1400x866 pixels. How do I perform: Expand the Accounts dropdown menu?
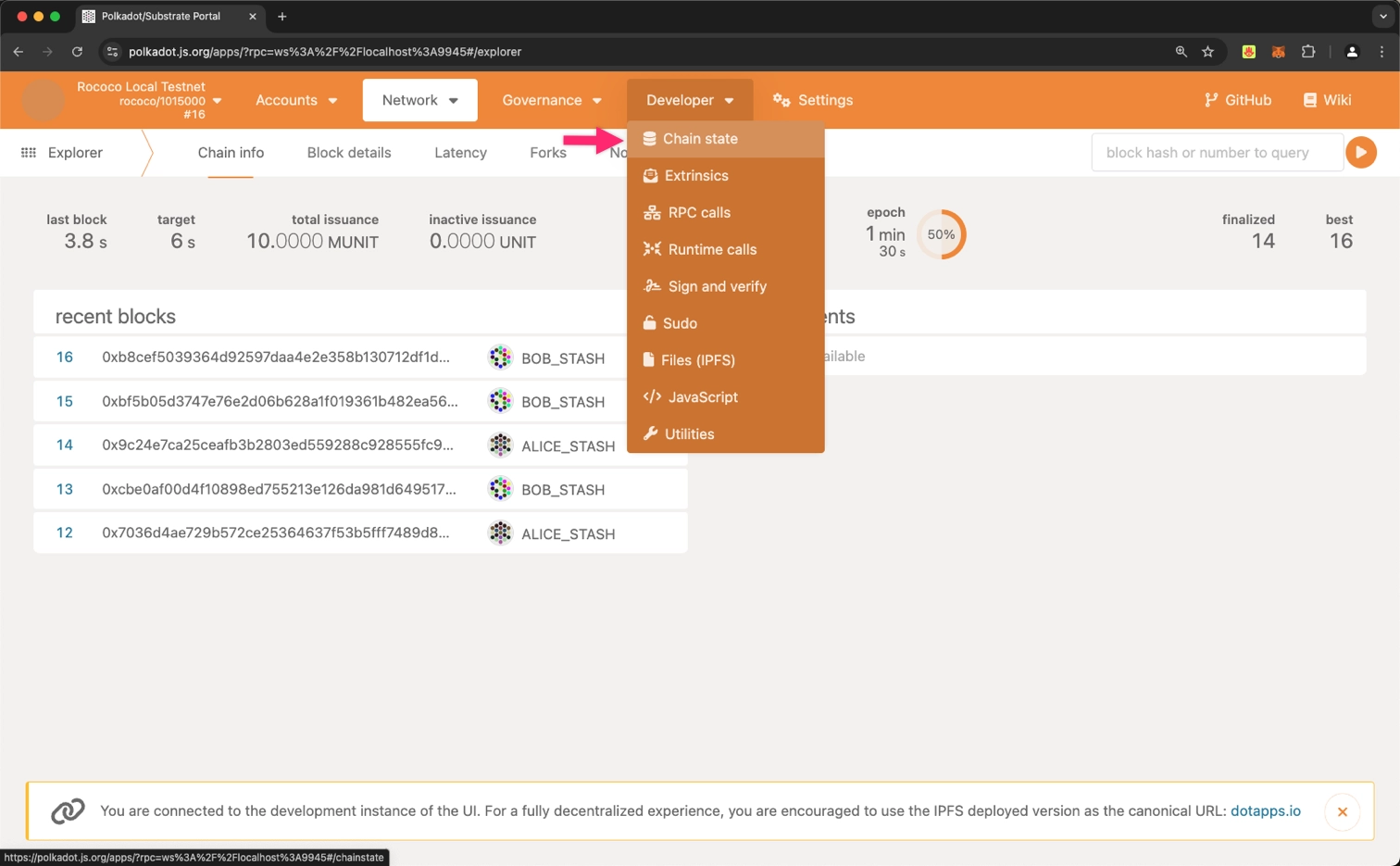296,100
